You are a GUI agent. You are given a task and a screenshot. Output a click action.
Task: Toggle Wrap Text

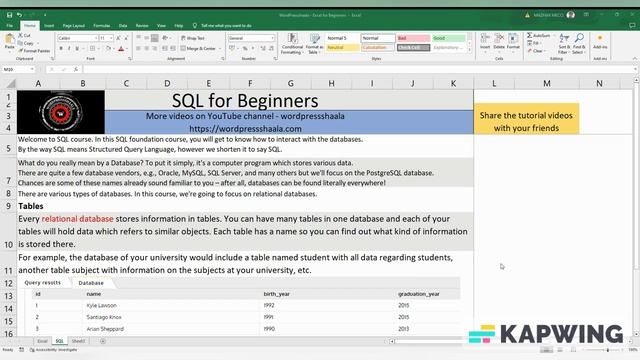193,38
